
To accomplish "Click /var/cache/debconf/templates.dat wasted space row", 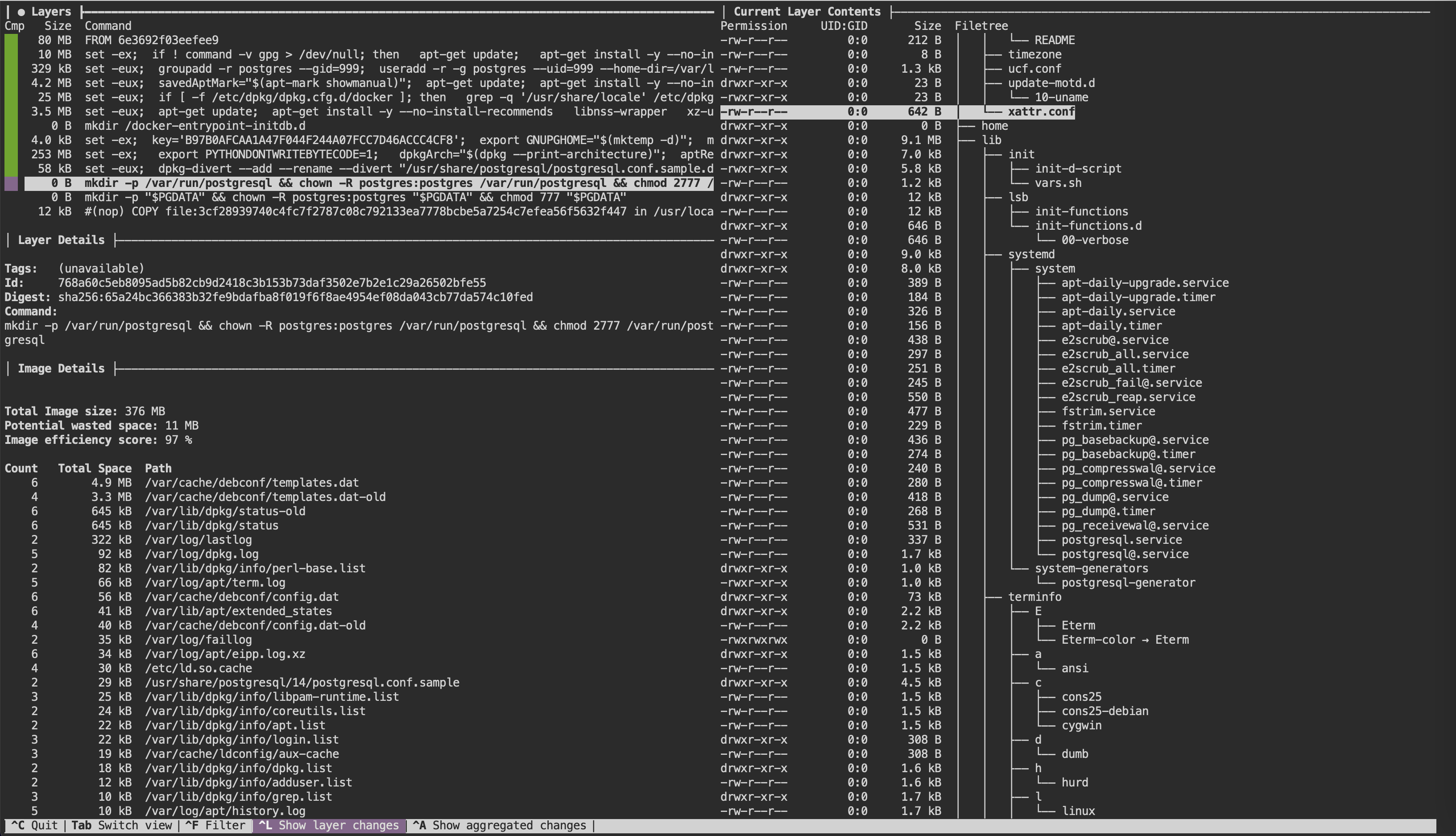I will (x=252, y=483).
